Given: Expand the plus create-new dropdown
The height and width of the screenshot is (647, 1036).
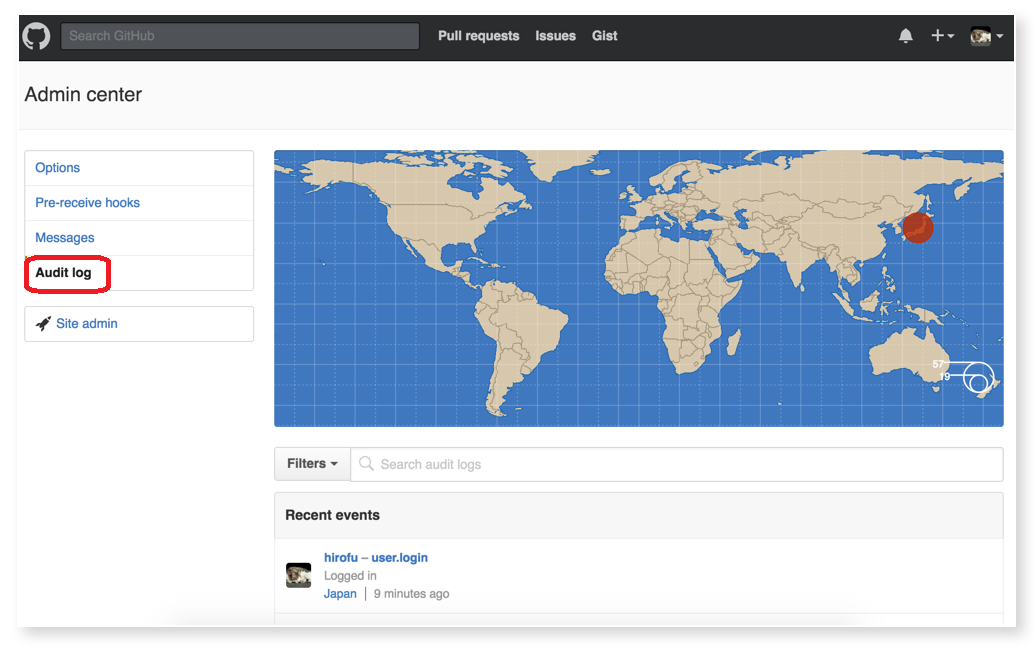Looking at the screenshot, I should (x=942, y=36).
